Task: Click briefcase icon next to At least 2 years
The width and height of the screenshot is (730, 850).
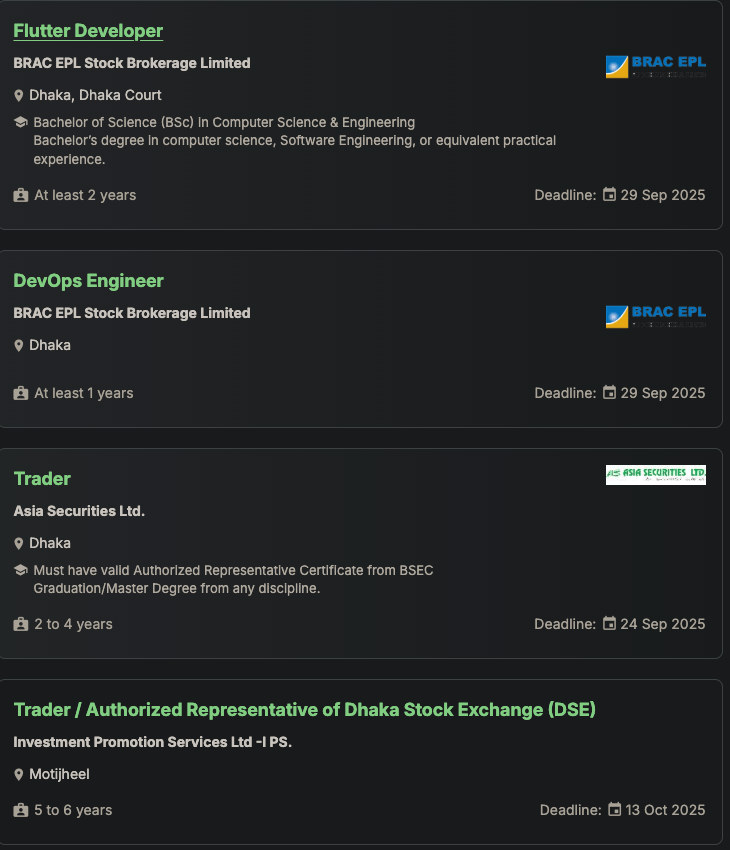Action: point(21,196)
